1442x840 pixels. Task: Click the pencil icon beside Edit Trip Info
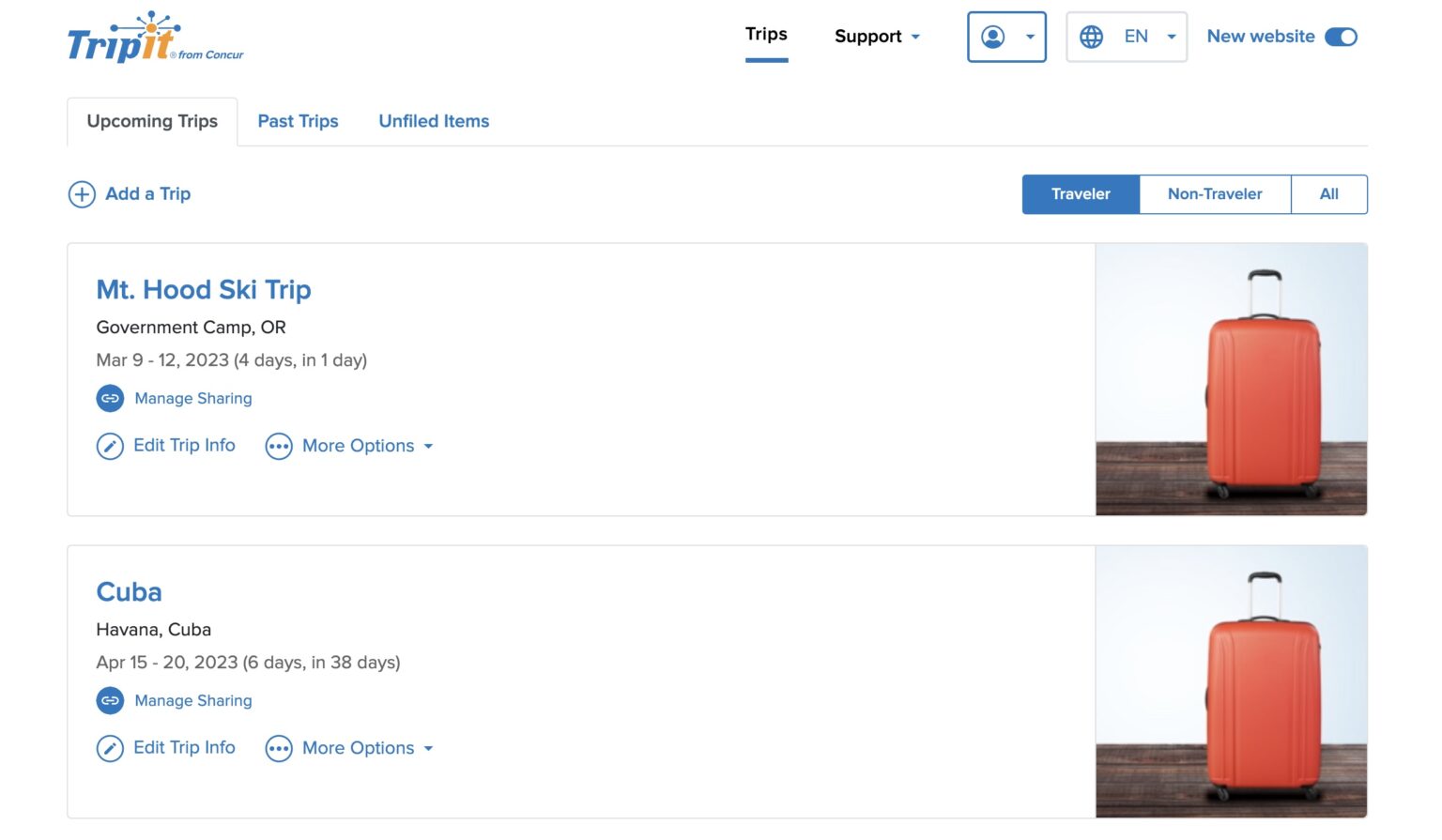(x=110, y=446)
